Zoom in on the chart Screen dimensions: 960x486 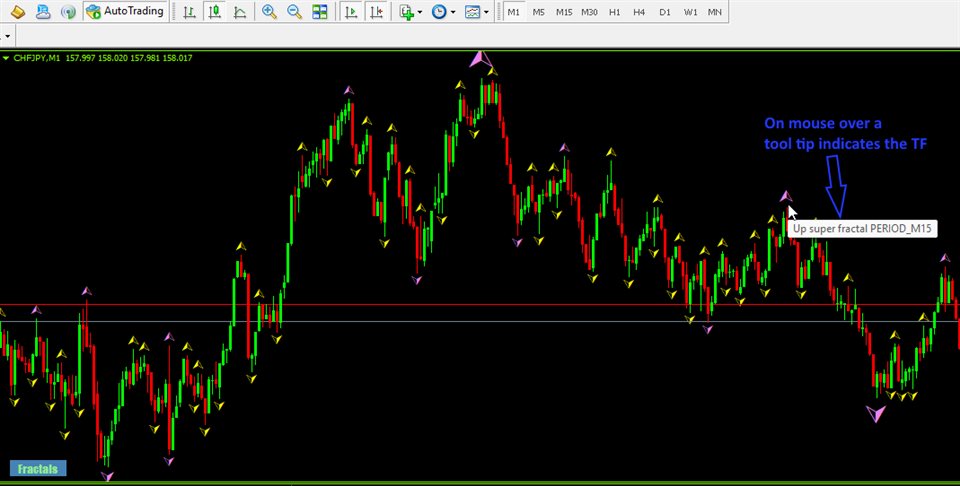coord(269,12)
